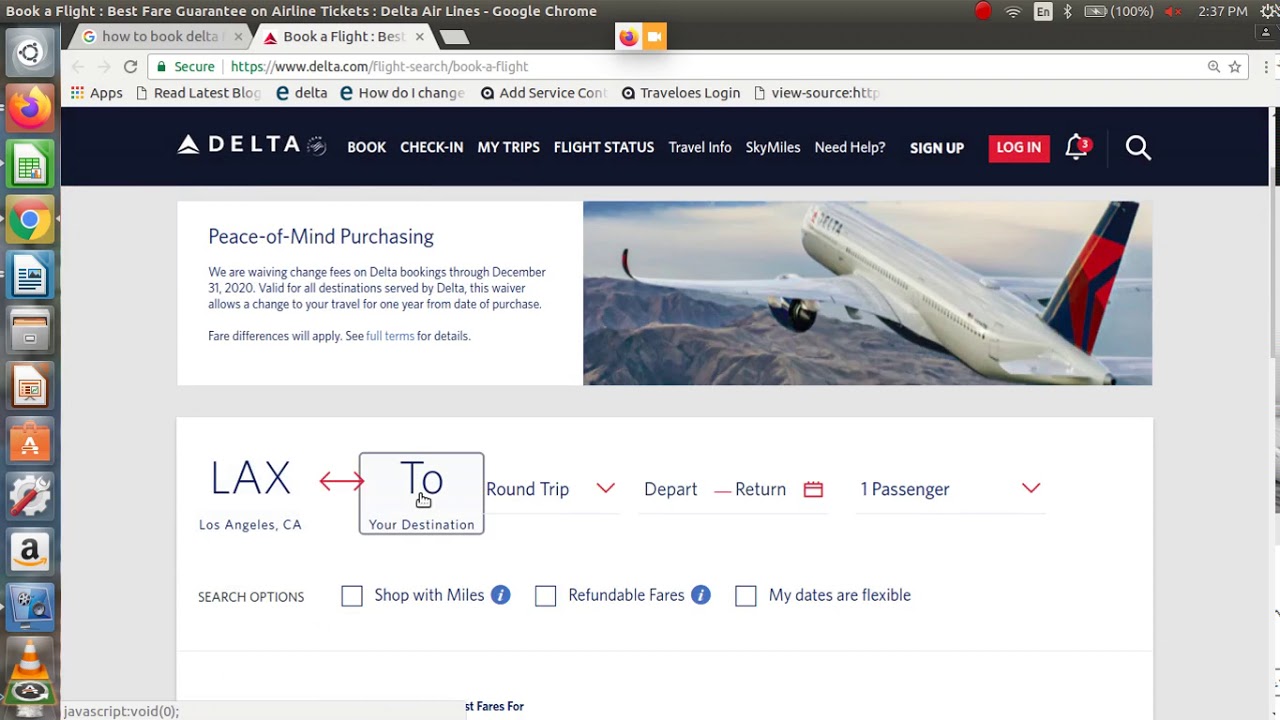Open the 'full terms' link
The image size is (1280, 720).
[390, 336]
